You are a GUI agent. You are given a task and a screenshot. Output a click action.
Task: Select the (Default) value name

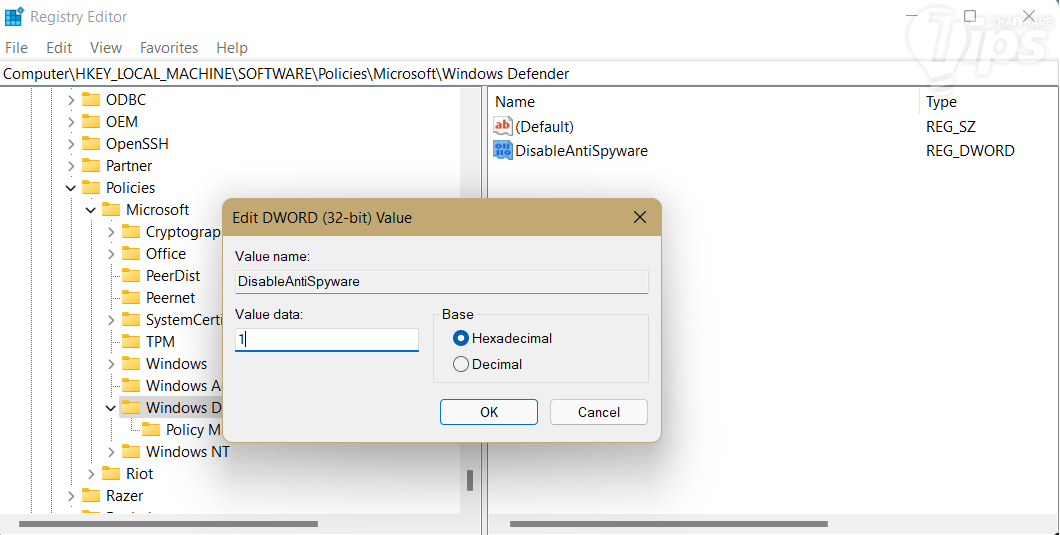click(544, 126)
